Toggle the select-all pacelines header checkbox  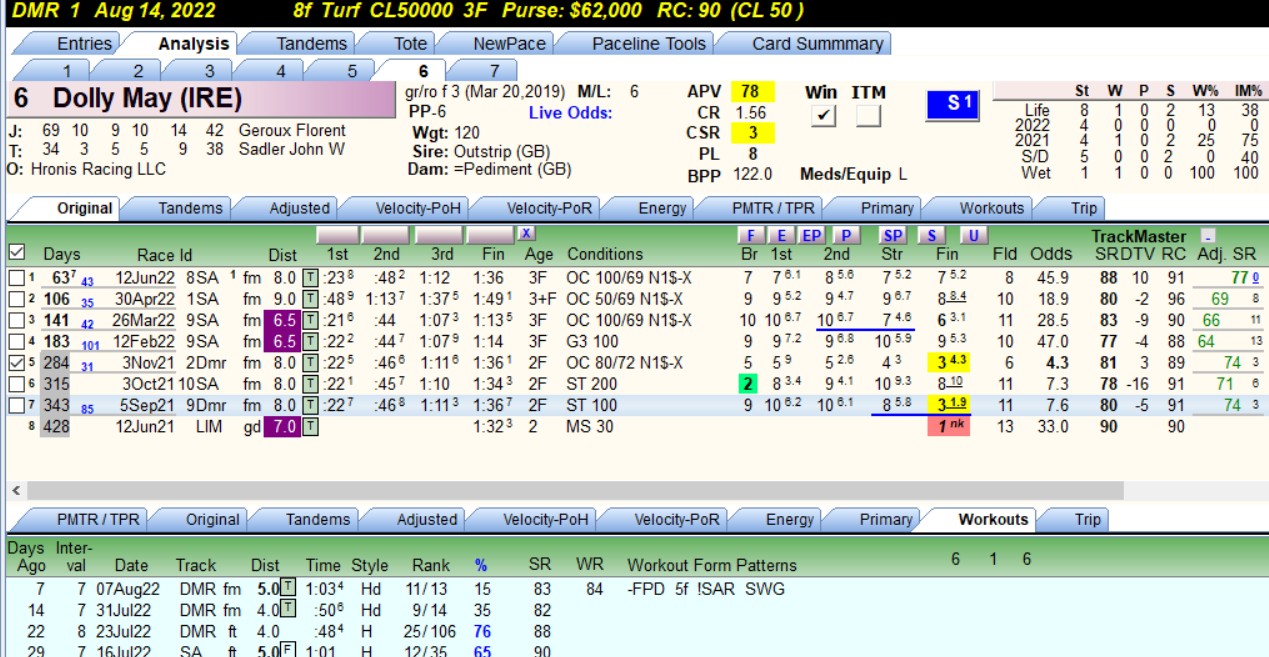pyautogui.click(x=16, y=252)
